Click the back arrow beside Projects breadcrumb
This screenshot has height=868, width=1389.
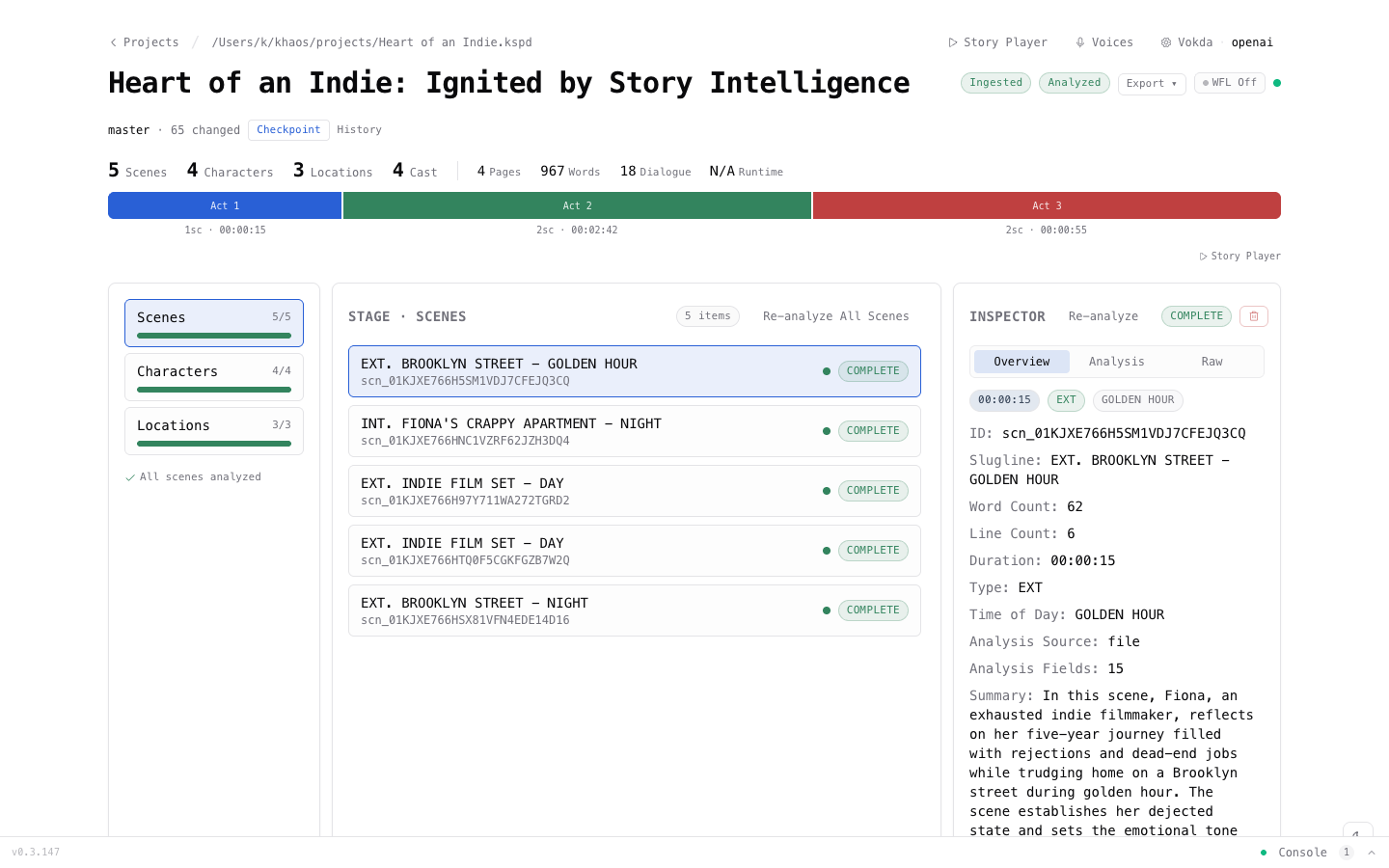tap(113, 41)
